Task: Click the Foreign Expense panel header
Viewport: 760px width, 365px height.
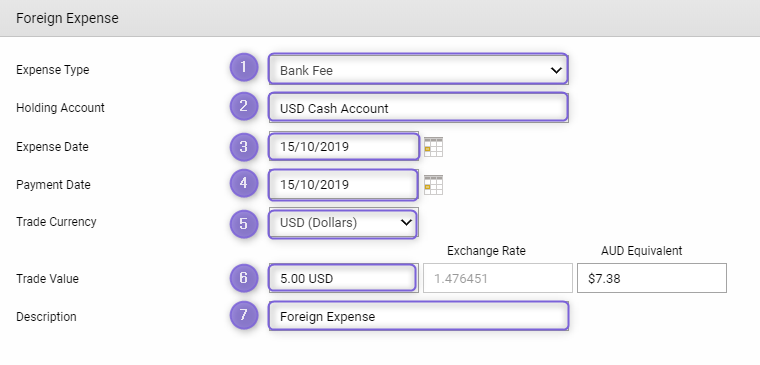Action: pyautogui.click(x=380, y=18)
